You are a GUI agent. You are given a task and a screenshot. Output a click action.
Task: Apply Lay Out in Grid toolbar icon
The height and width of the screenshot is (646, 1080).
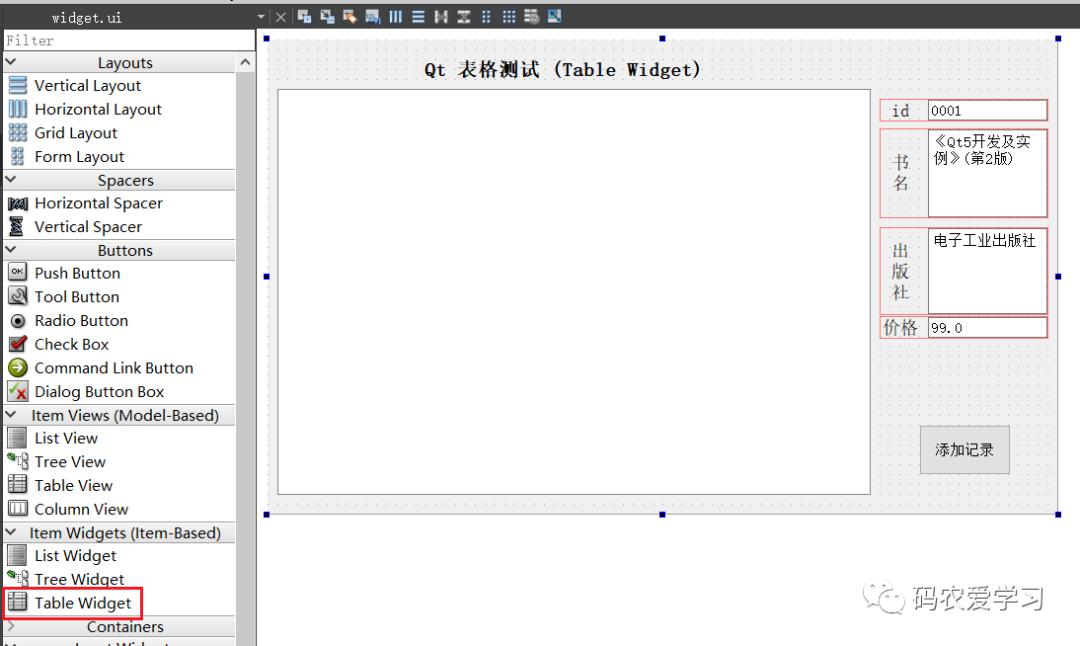click(509, 17)
